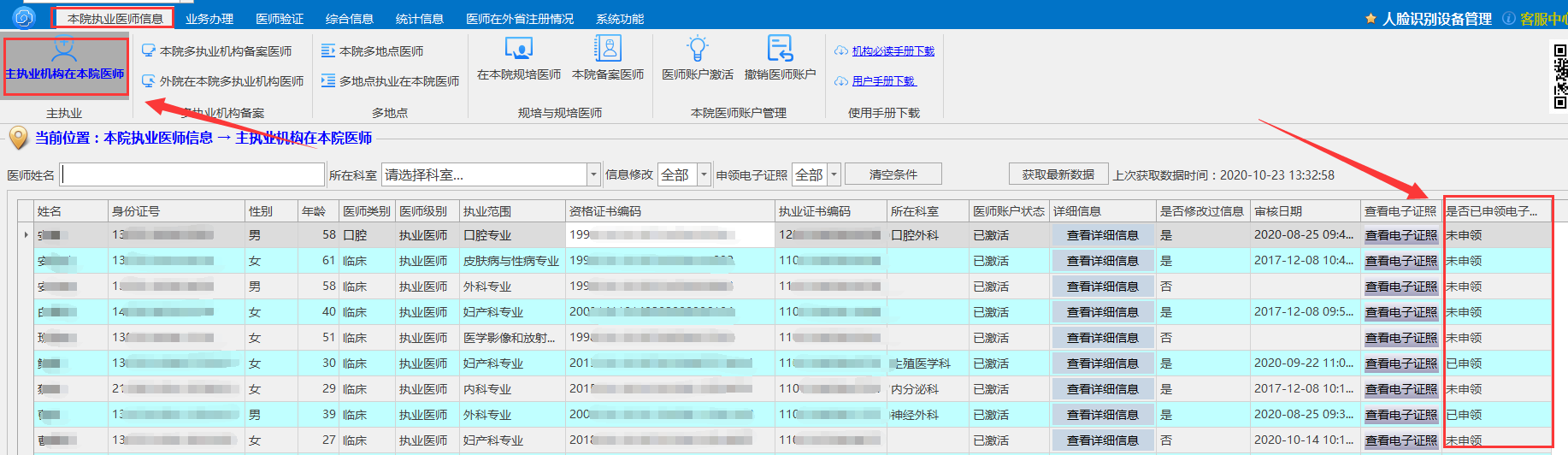Open the 业务办理 menu tab
Viewport: 1568px width, 455px height.
click(x=209, y=18)
